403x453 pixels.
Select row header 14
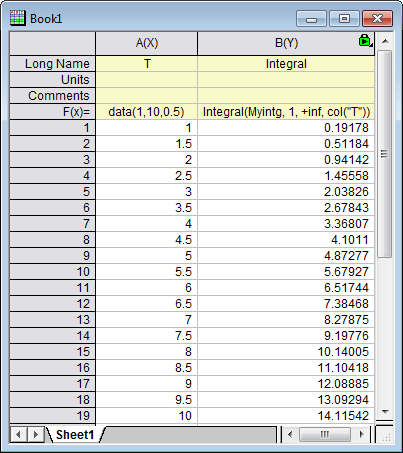click(53, 336)
